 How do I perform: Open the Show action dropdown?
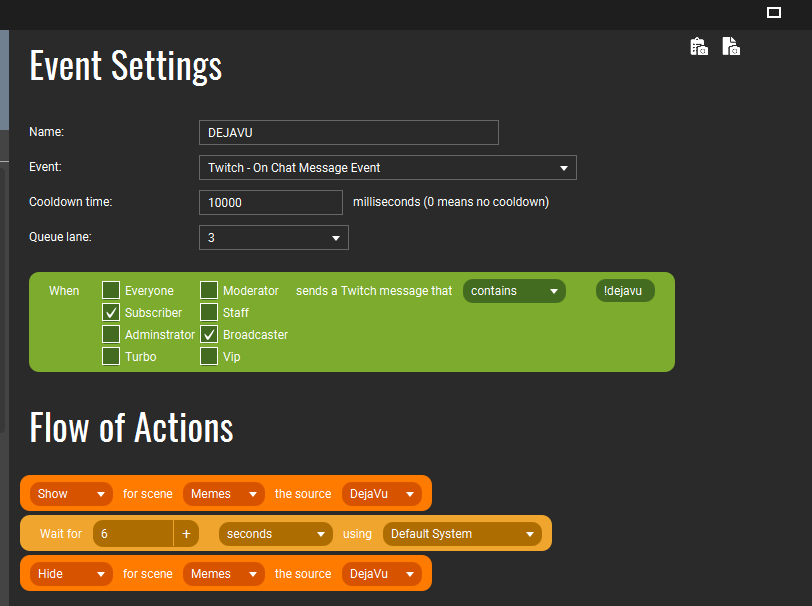point(72,494)
